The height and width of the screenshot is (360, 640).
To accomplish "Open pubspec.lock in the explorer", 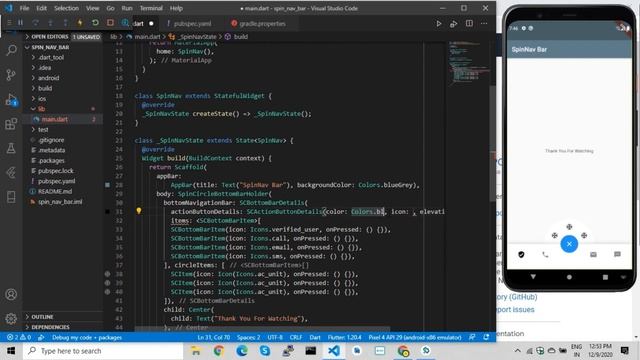I will pos(56,171).
